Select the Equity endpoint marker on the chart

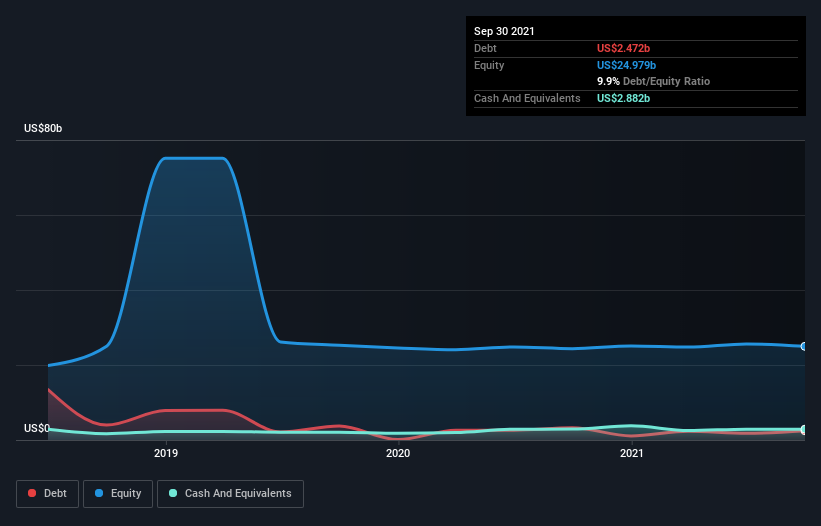point(804,346)
